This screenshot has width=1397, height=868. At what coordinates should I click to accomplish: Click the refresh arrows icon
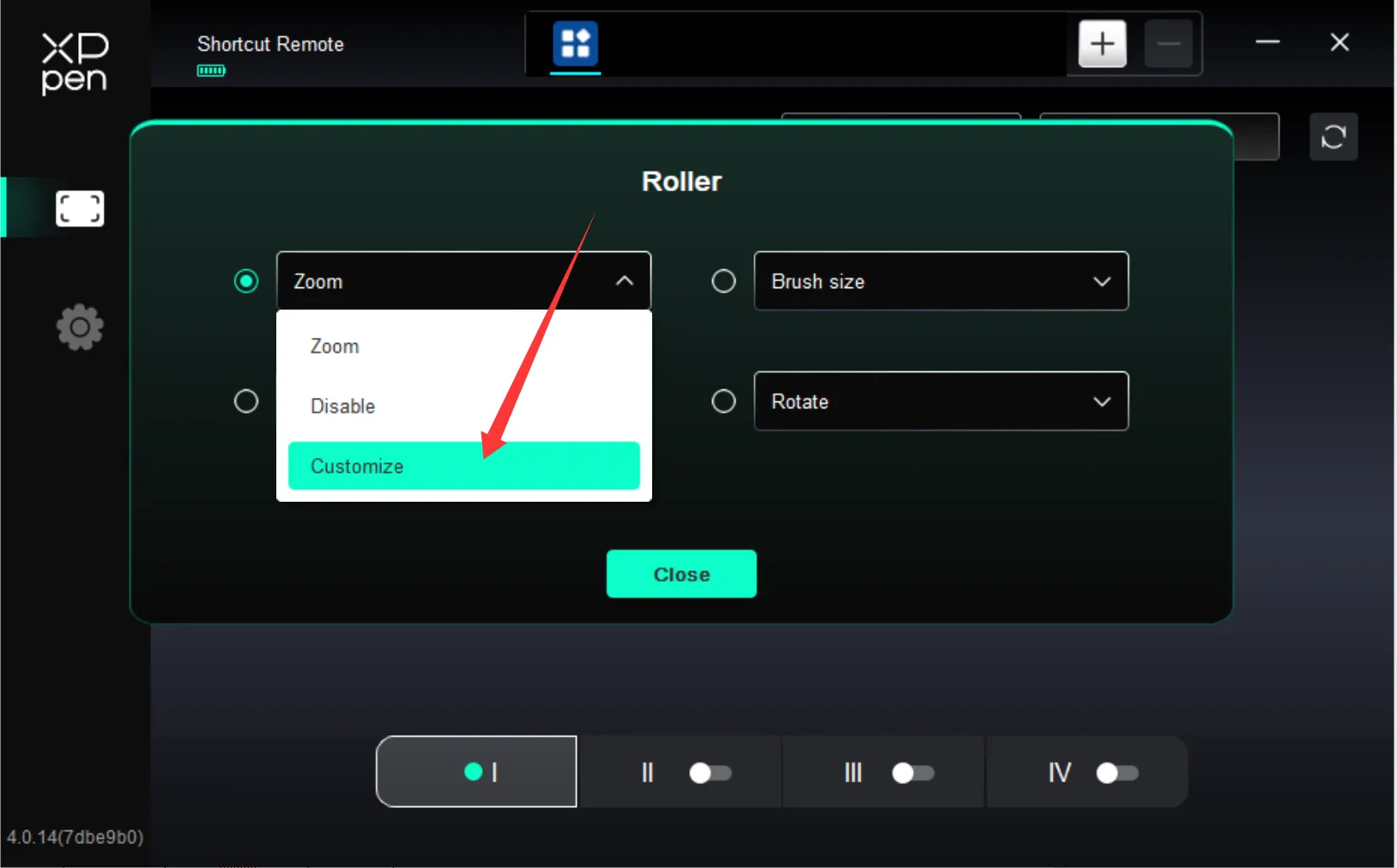pyautogui.click(x=1333, y=136)
